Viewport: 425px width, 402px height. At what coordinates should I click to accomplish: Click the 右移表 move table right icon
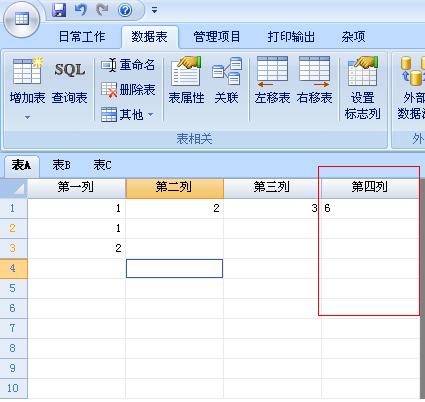pos(314,72)
